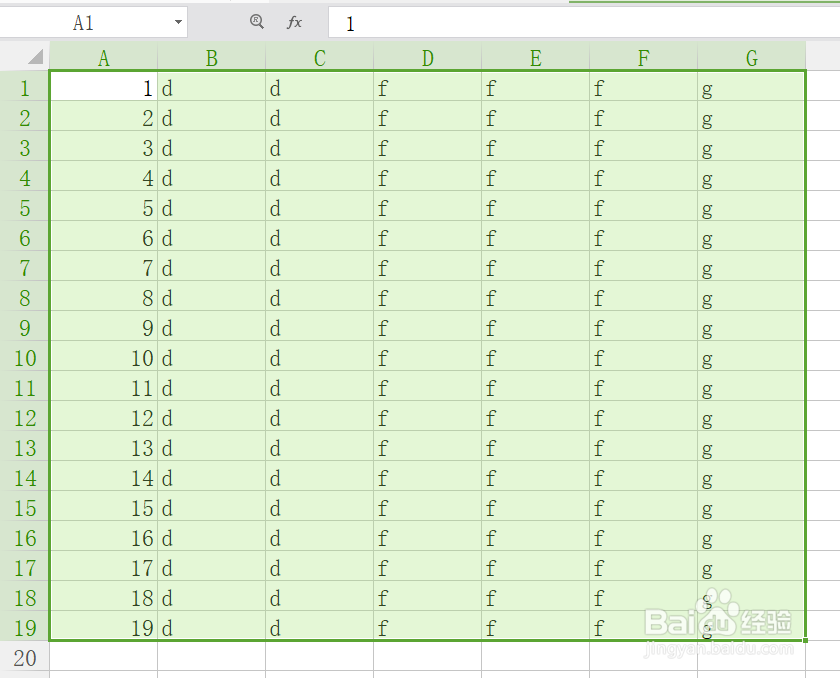Click cell A19 containing 19

coord(103,626)
